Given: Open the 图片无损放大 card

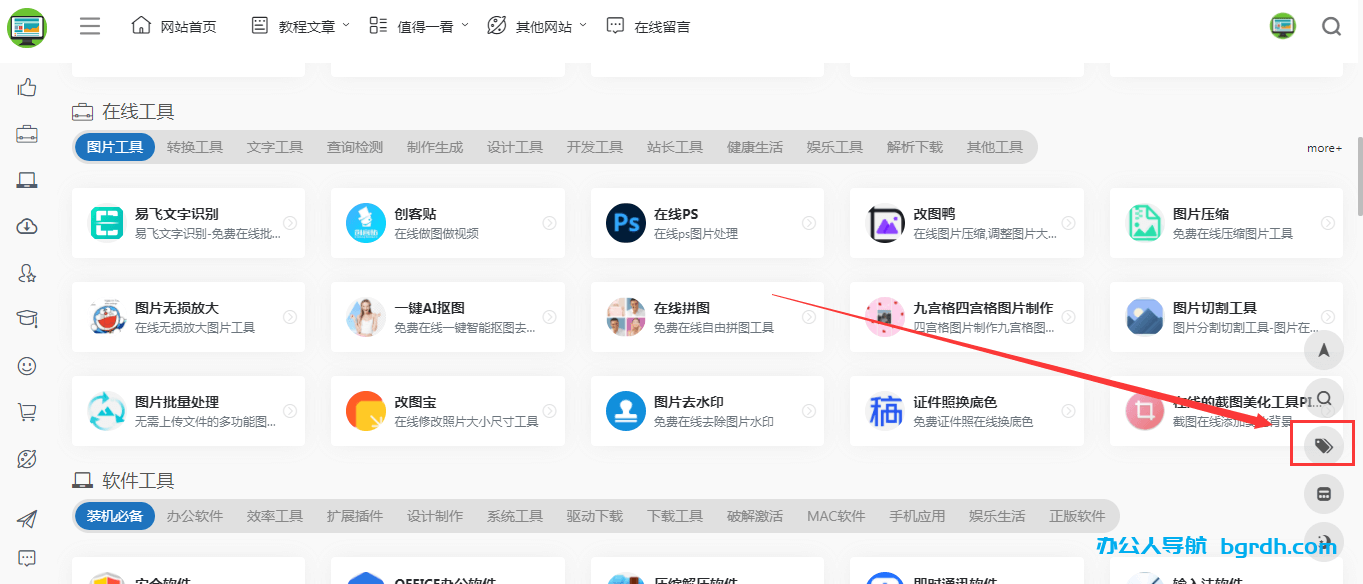Looking at the screenshot, I should click(188, 316).
